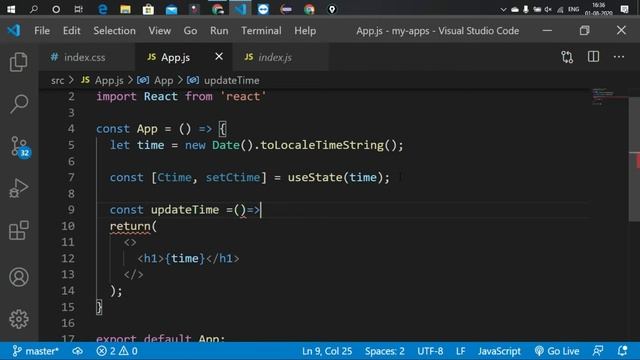Open Windows taskbar search
Image resolution: width=640 pixels, height=360 pixels.
[x=33, y=9]
